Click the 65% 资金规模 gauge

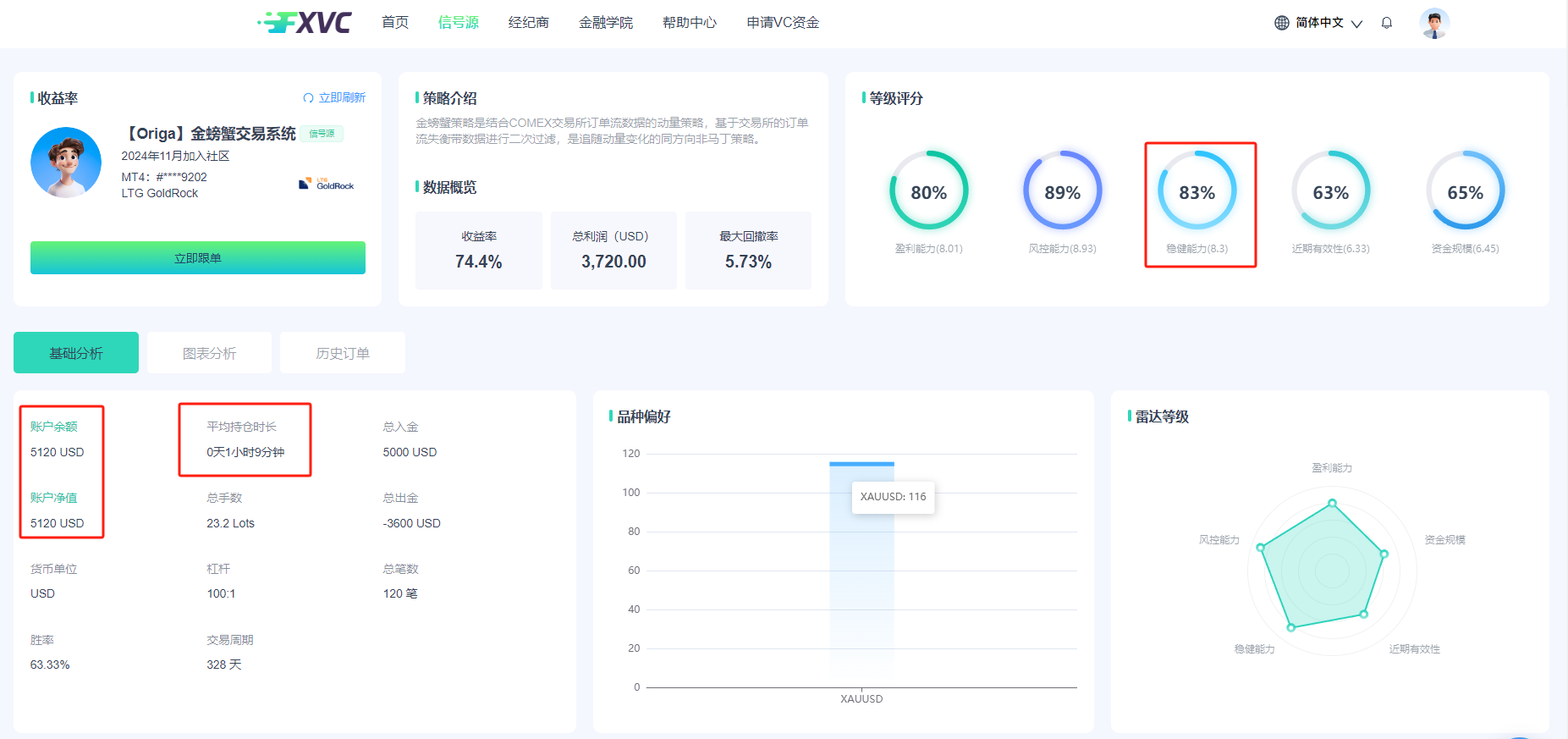(x=1466, y=190)
